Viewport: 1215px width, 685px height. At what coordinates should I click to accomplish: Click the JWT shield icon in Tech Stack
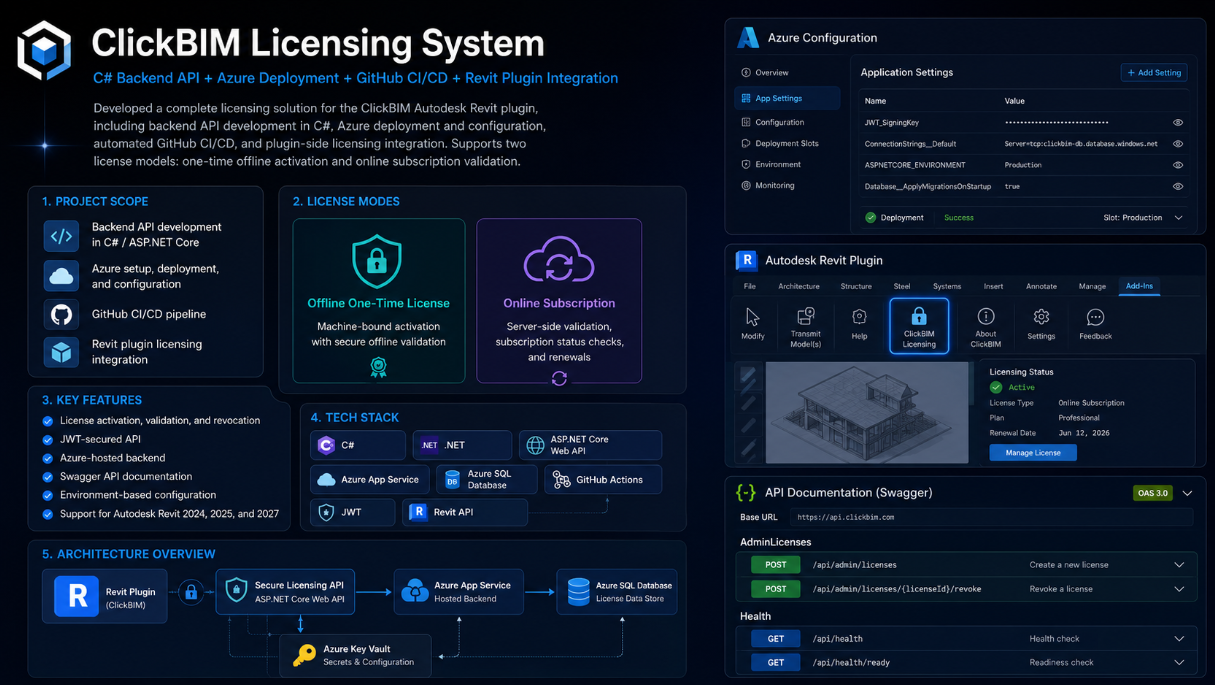pos(326,512)
